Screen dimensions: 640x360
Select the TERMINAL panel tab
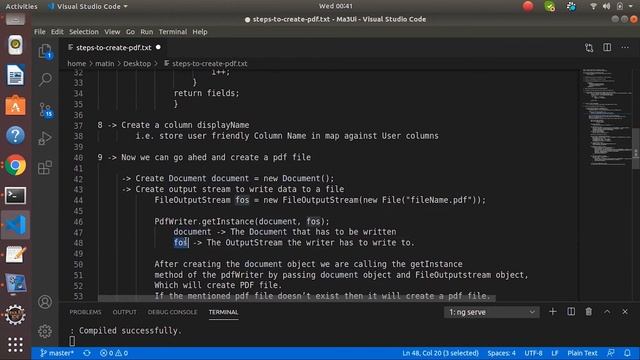coord(223,312)
